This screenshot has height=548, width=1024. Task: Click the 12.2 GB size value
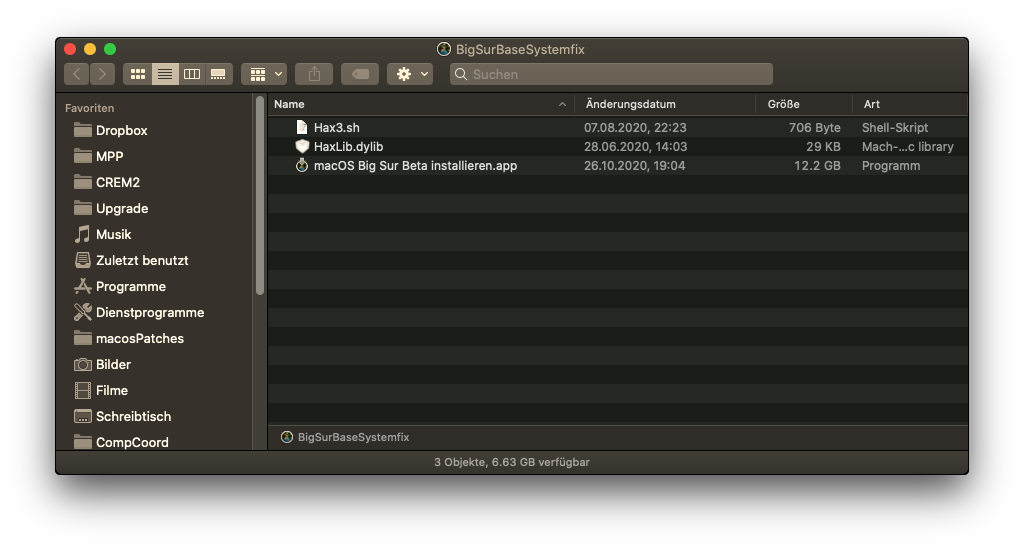pyautogui.click(x=817, y=165)
